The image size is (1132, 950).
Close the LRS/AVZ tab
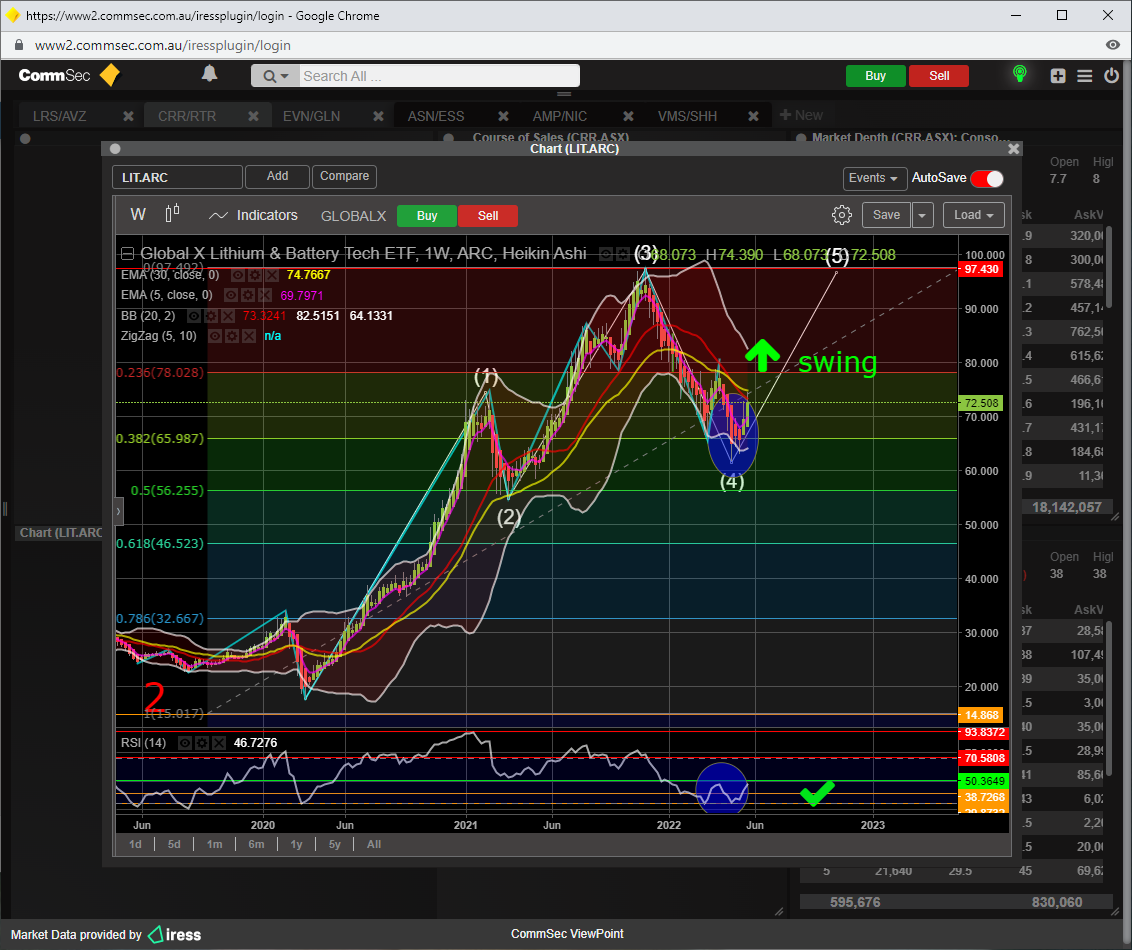pos(129,116)
